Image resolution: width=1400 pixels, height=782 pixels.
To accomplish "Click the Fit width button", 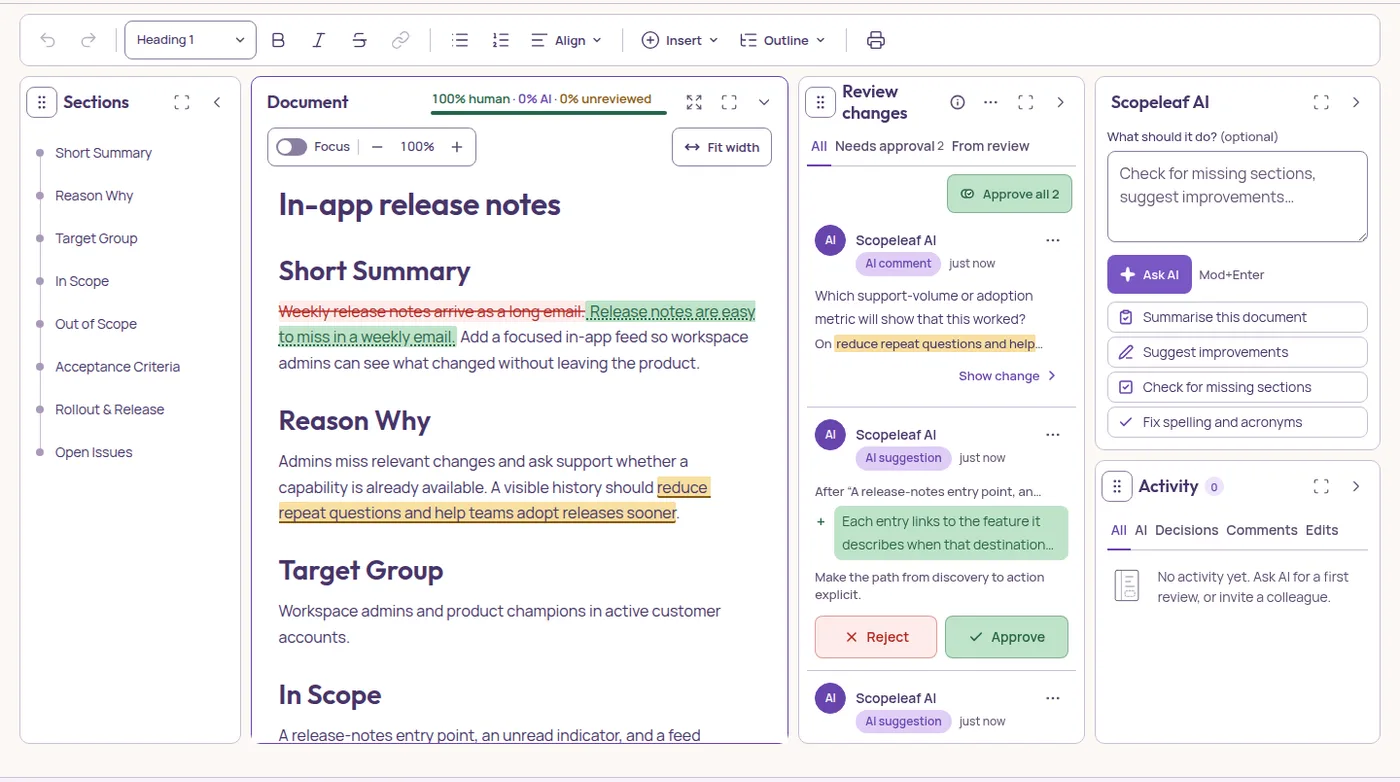I will (x=722, y=147).
